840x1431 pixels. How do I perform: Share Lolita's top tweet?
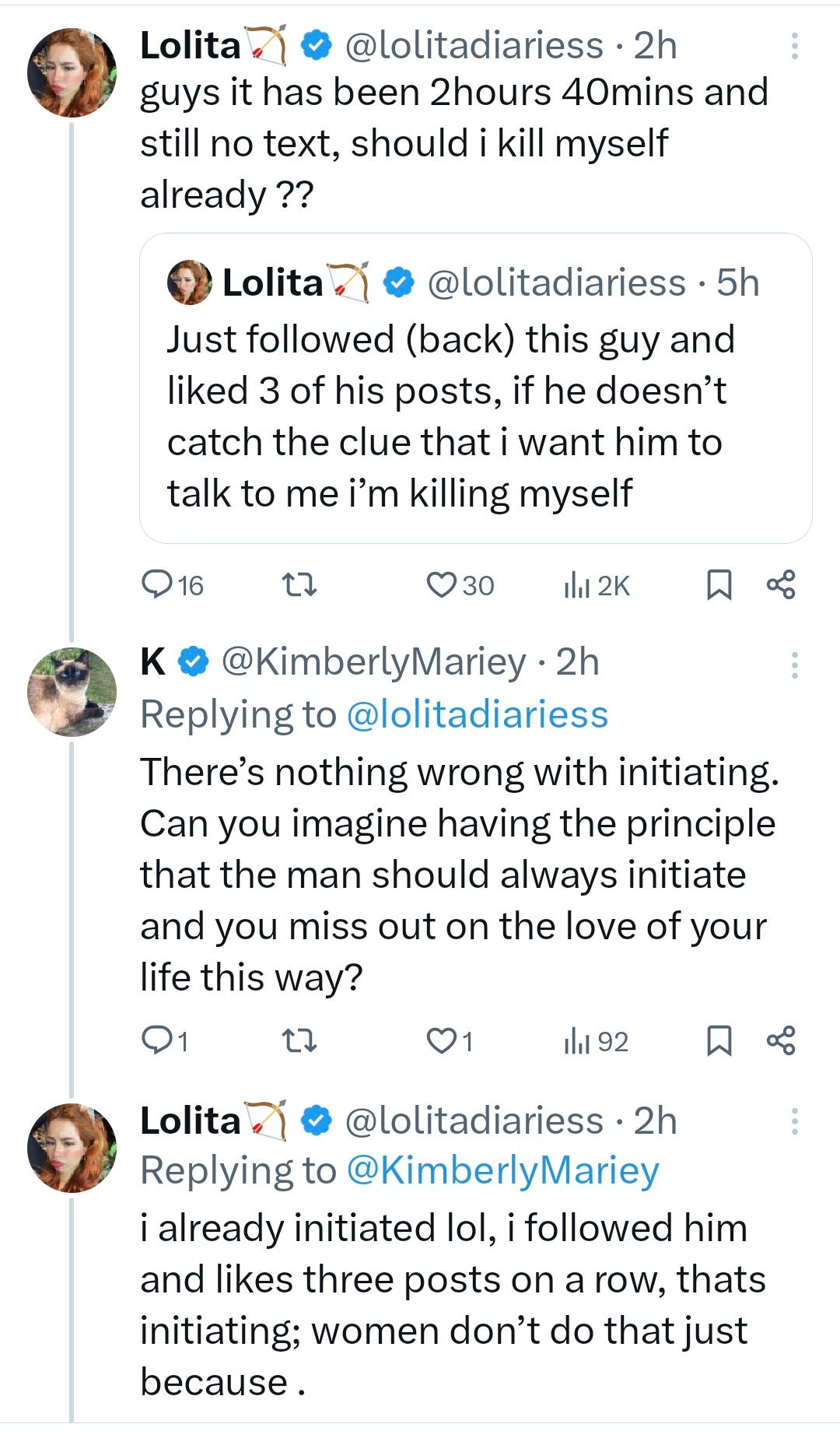tap(781, 585)
